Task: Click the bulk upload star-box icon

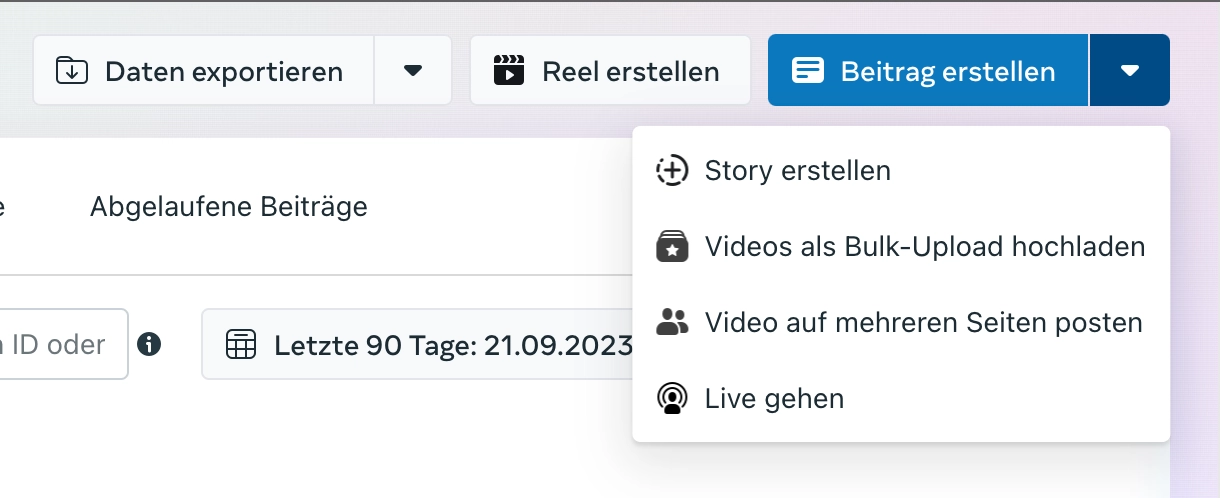Action: tap(672, 246)
